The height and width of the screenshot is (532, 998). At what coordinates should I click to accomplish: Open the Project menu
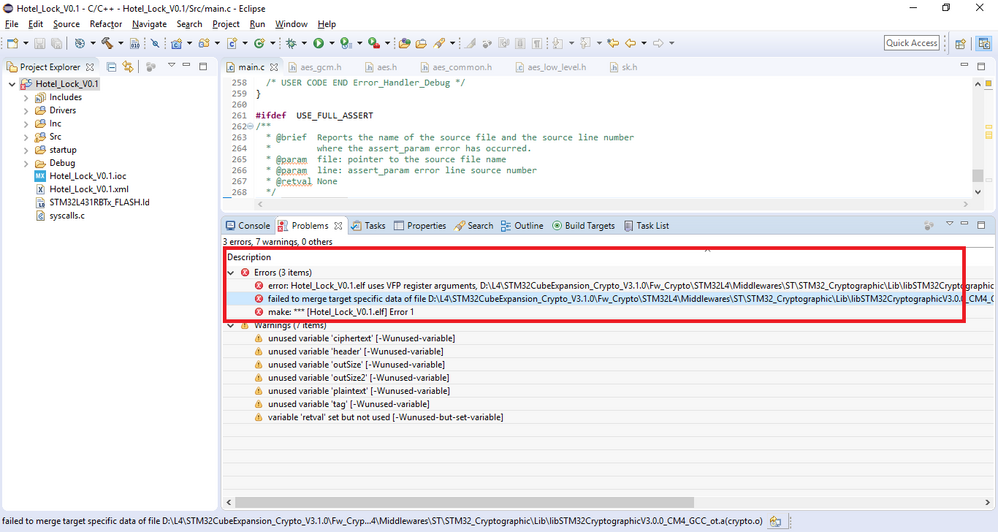tap(226, 24)
